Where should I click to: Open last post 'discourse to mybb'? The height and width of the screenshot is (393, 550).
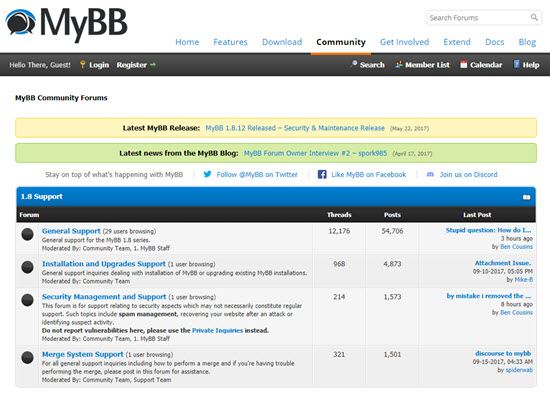click(503, 353)
